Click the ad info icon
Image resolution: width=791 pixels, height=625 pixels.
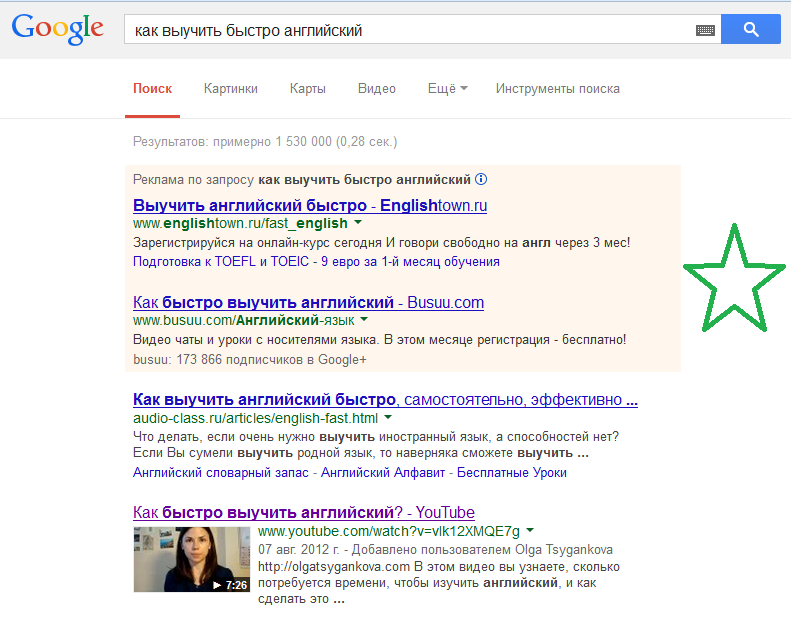tap(481, 179)
